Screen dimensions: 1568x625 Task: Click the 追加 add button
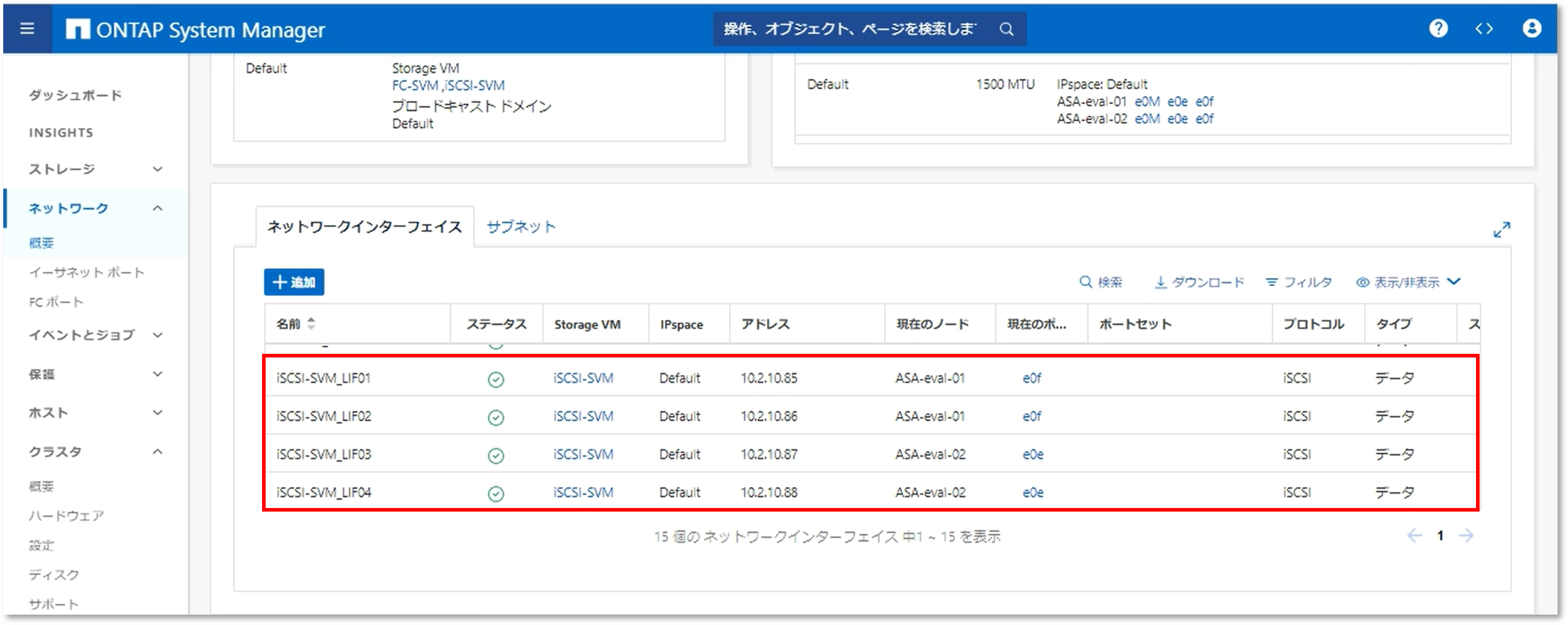click(x=294, y=282)
